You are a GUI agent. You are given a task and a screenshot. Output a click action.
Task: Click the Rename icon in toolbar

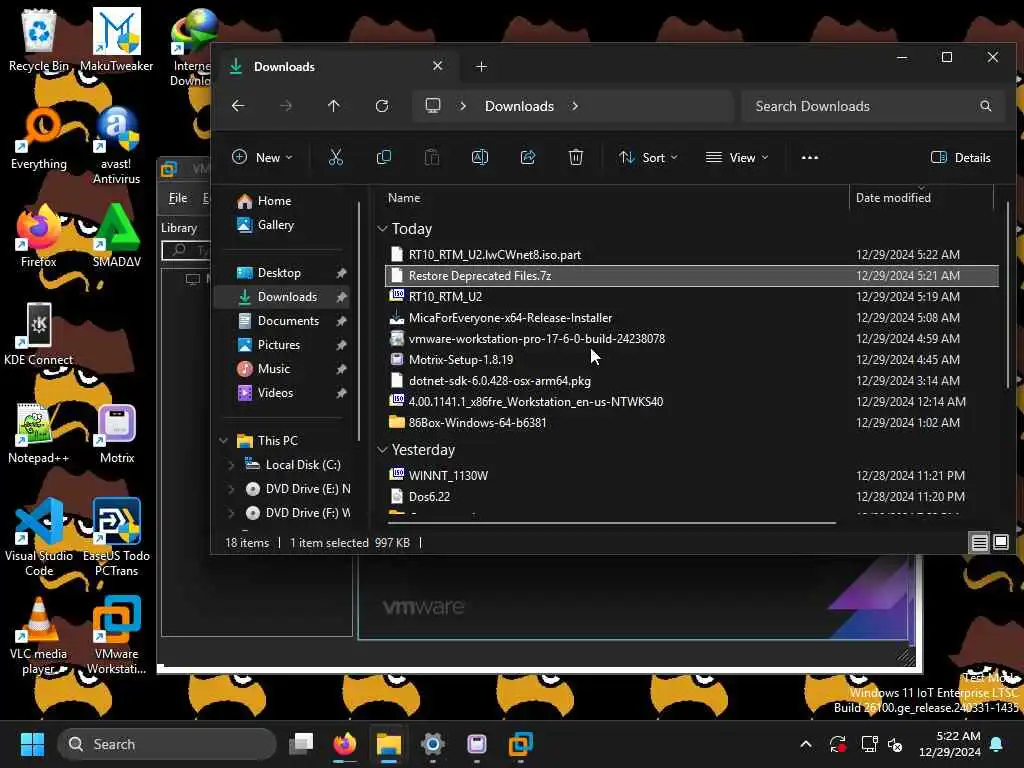pyautogui.click(x=480, y=157)
